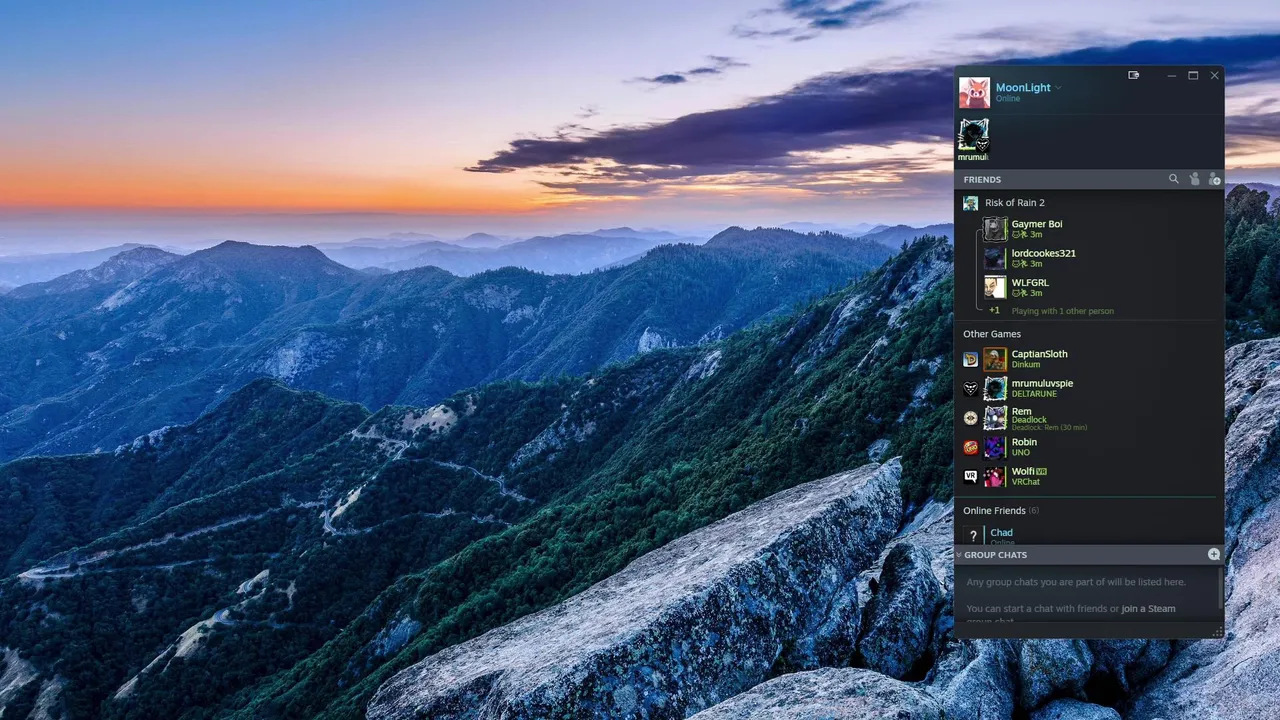The width and height of the screenshot is (1280, 720).
Task: Expand the +1 other players indicator
Action: 994,311
